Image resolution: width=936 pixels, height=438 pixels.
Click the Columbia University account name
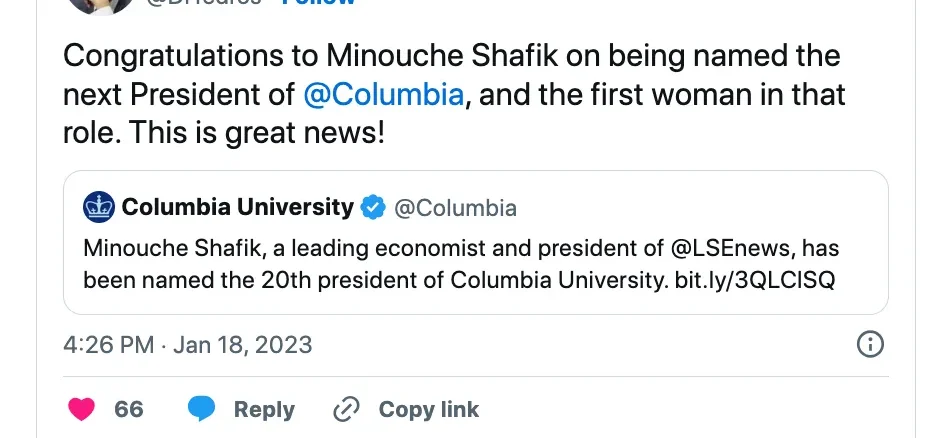(x=237, y=208)
